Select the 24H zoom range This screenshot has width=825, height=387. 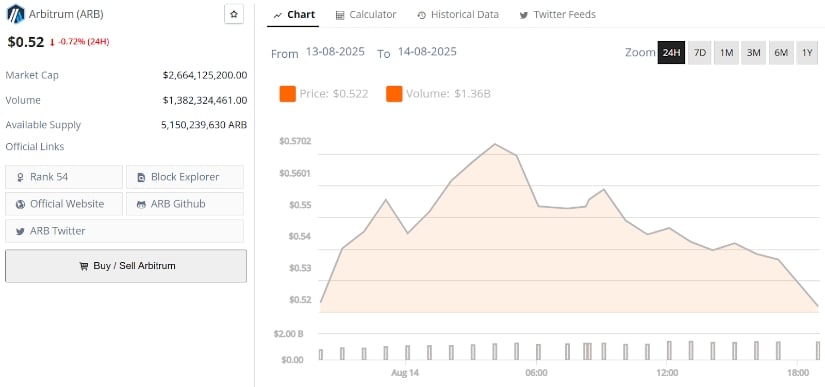[671, 53]
